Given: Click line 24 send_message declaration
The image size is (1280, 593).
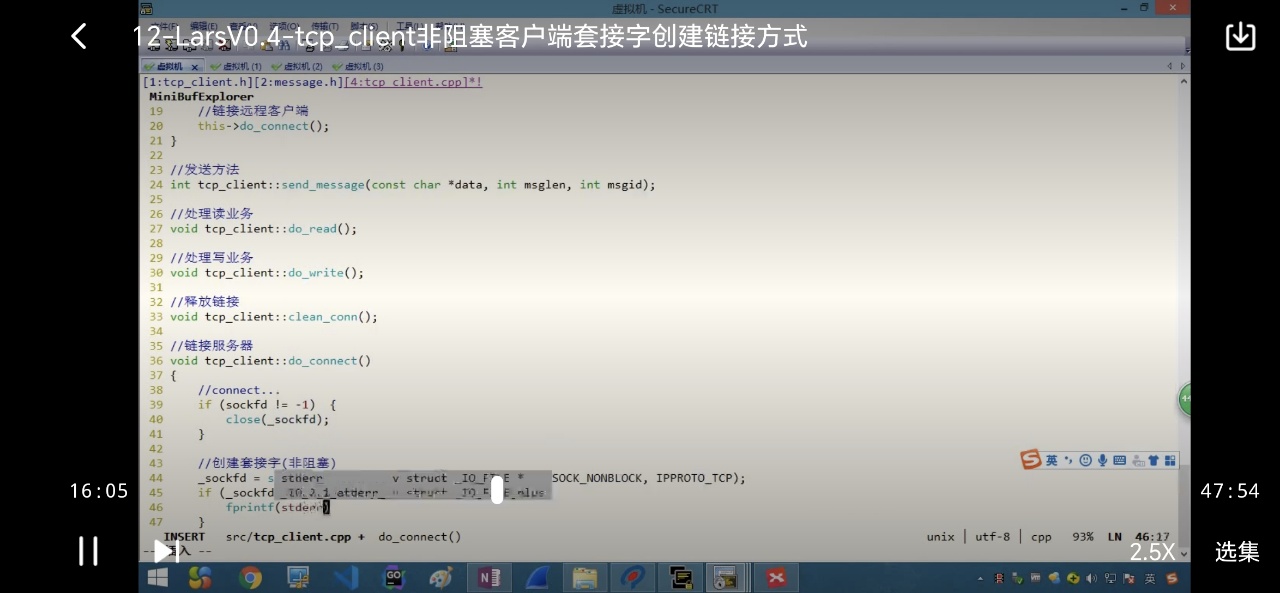Looking at the screenshot, I should tap(413, 185).
